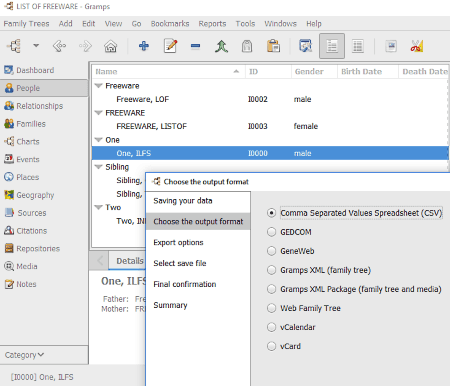Open Geography view in sidebar

point(44,195)
